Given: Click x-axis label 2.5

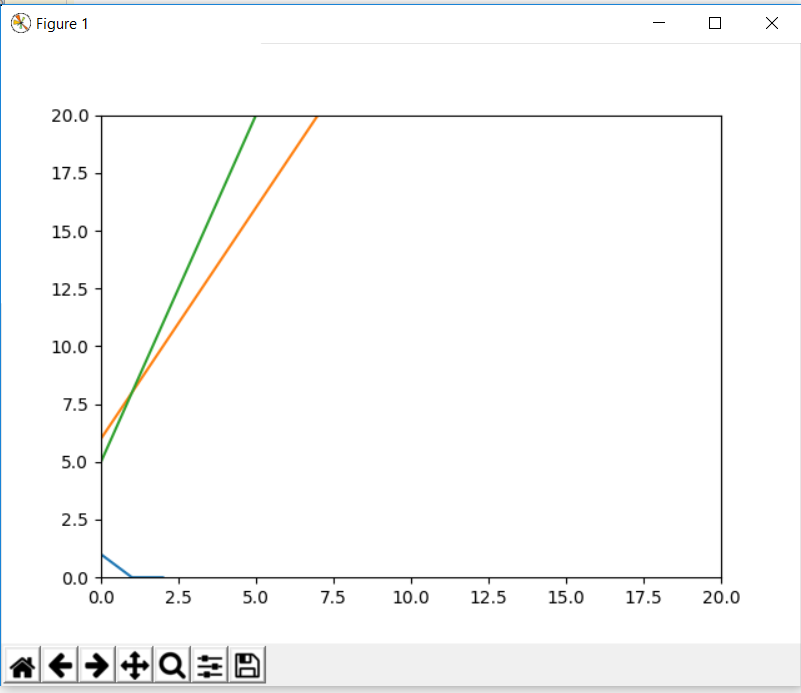Looking at the screenshot, I should pyautogui.click(x=178, y=597).
